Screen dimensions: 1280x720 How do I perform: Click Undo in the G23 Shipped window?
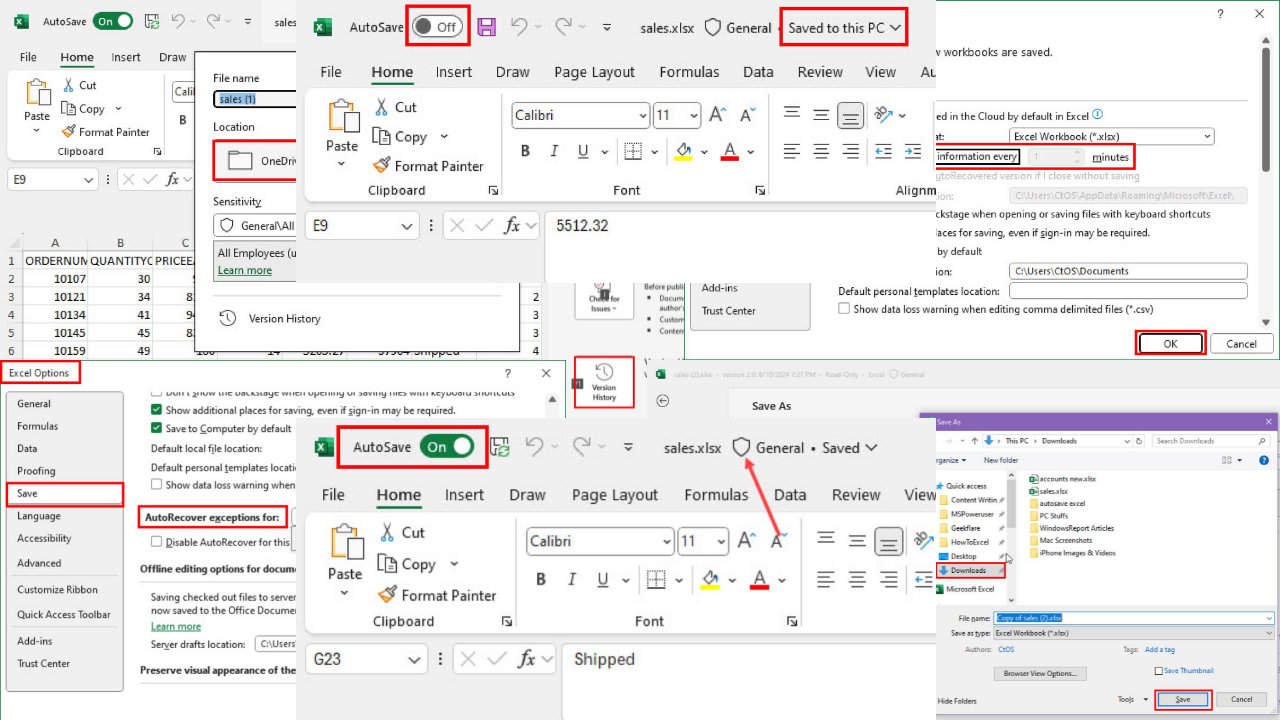click(x=534, y=447)
